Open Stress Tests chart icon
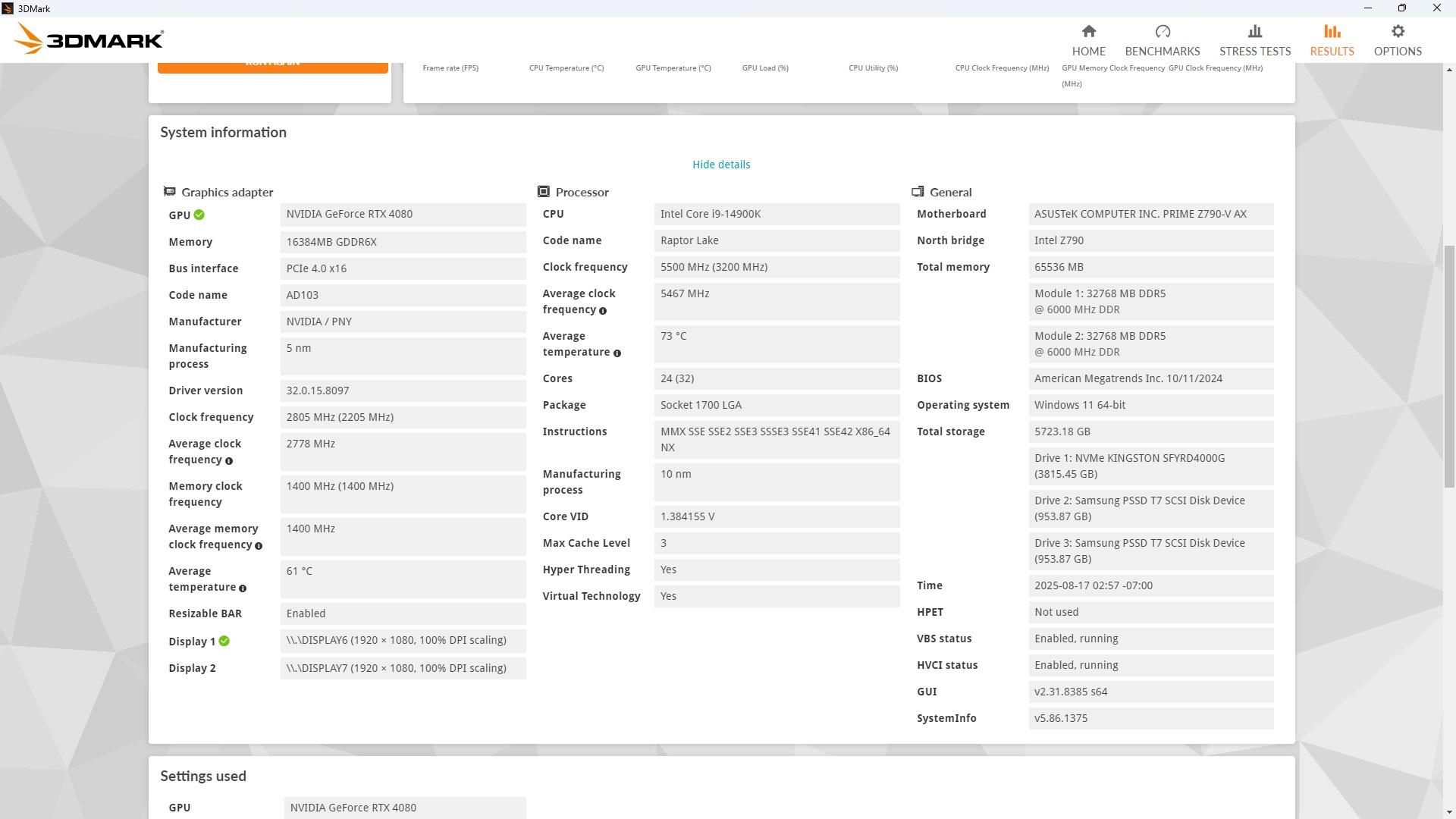The image size is (1456, 819). click(x=1254, y=31)
